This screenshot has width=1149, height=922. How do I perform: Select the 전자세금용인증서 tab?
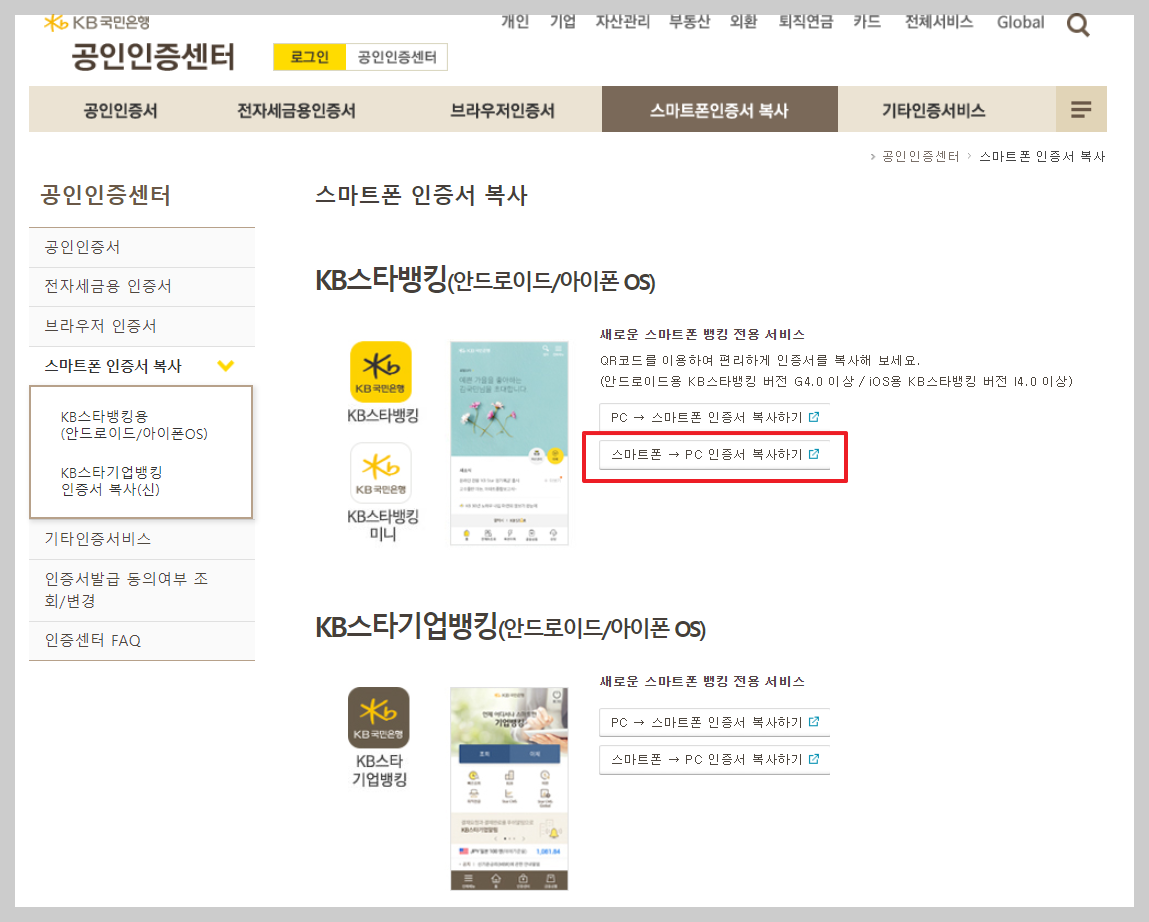(x=296, y=110)
